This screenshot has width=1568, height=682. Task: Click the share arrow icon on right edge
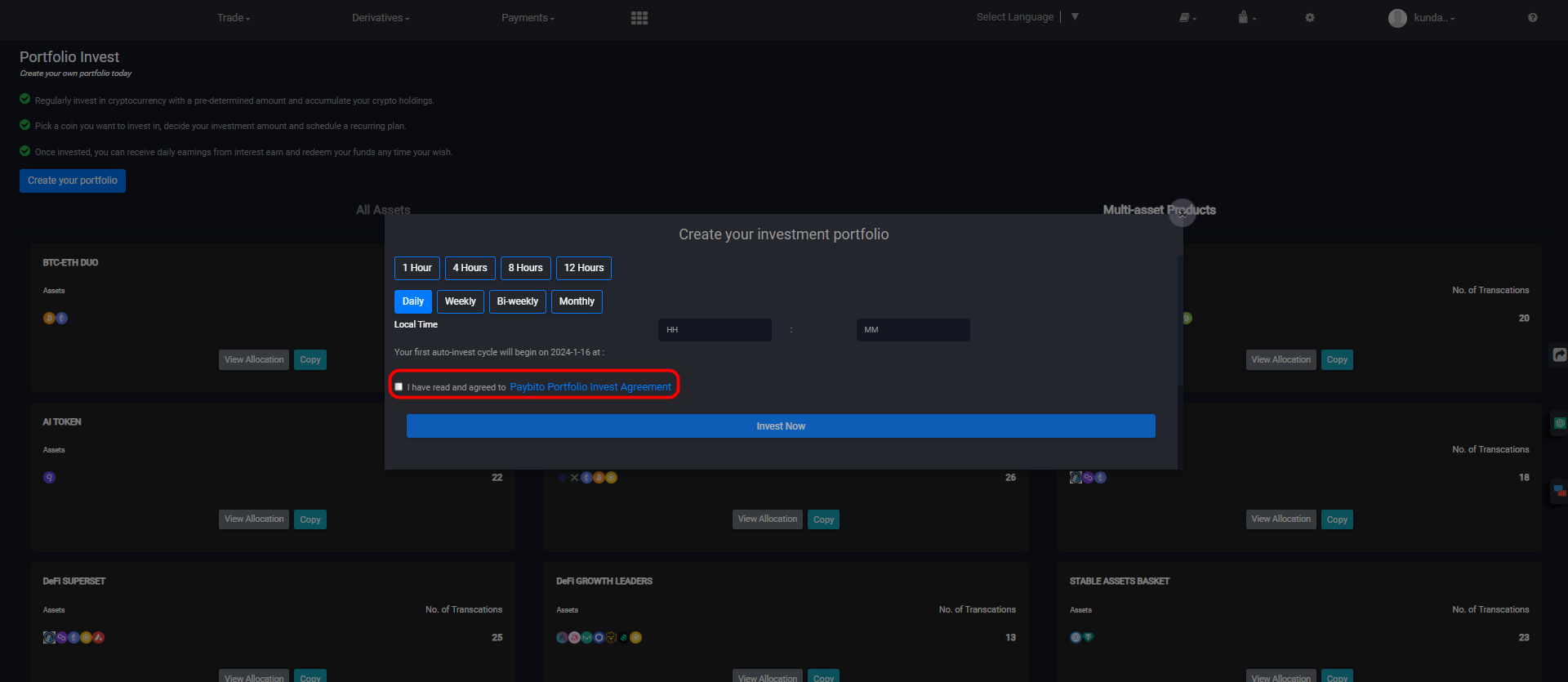[x=1559, y=355]
